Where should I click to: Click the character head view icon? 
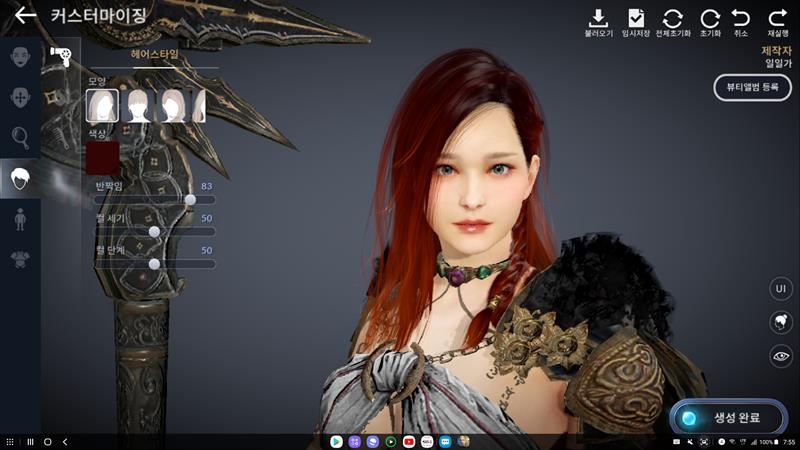click(x=781, y=322)
